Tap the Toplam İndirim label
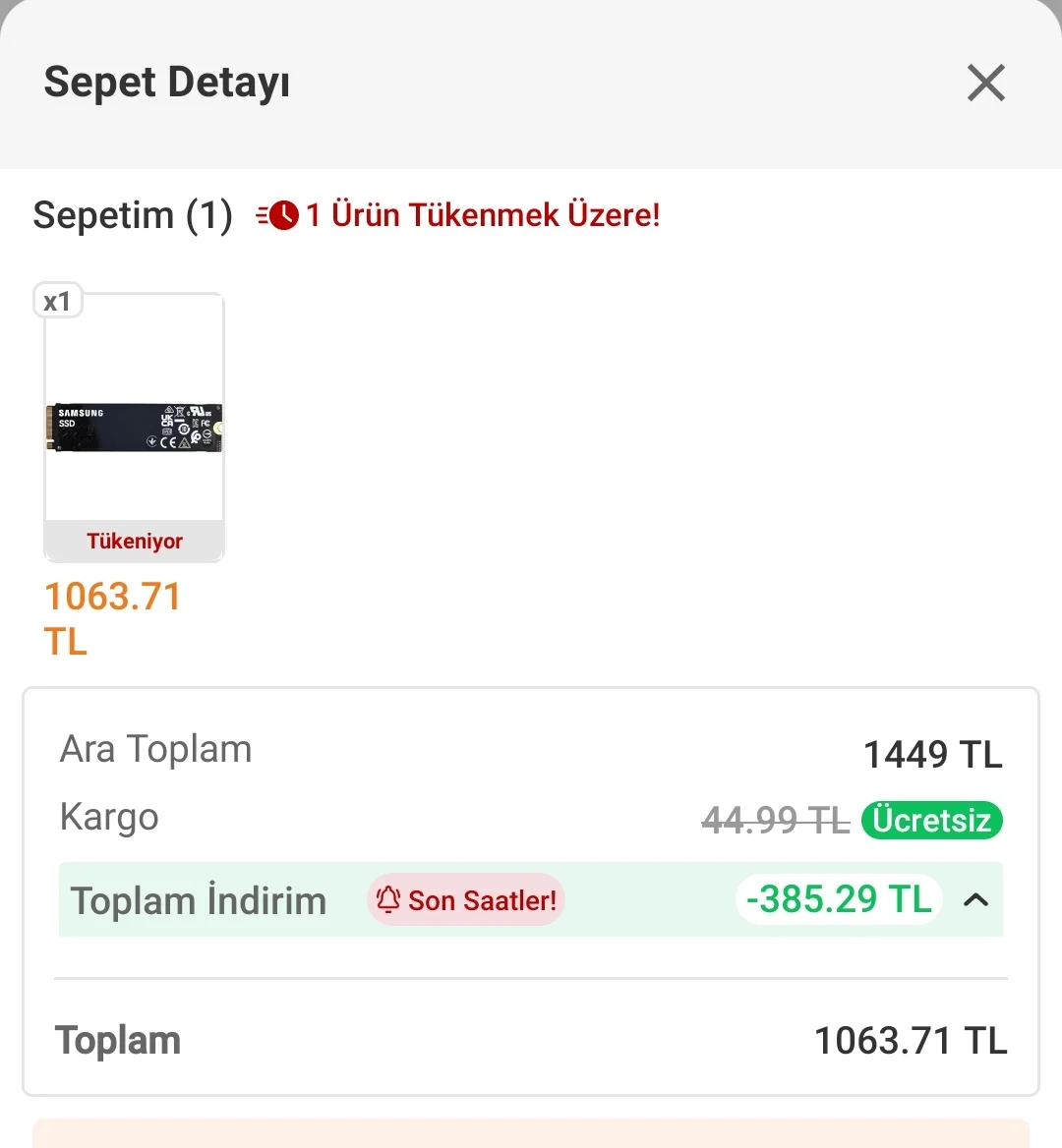1062x1148 pixels. (199, 901)
